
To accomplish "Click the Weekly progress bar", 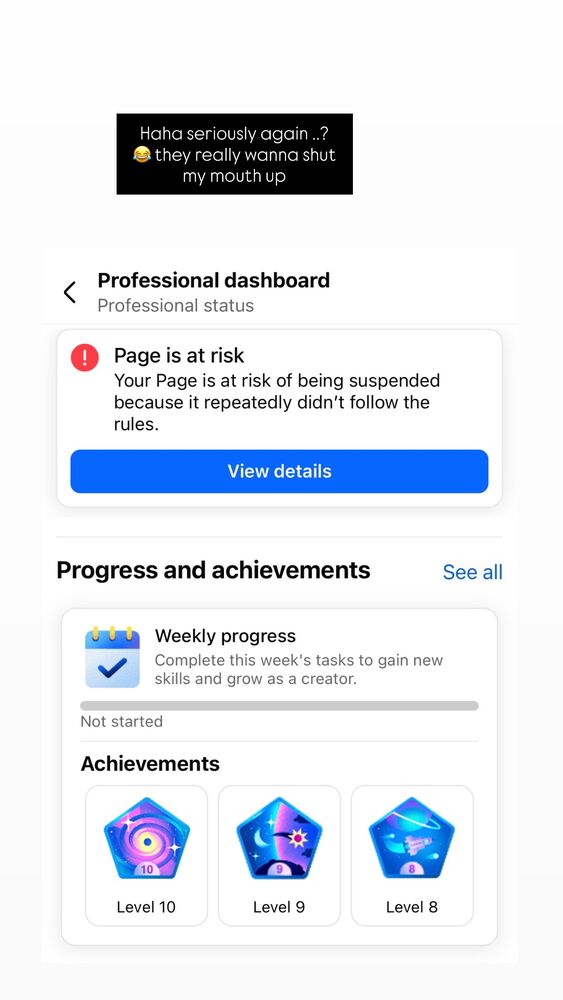I will click(x=279, y=706).
